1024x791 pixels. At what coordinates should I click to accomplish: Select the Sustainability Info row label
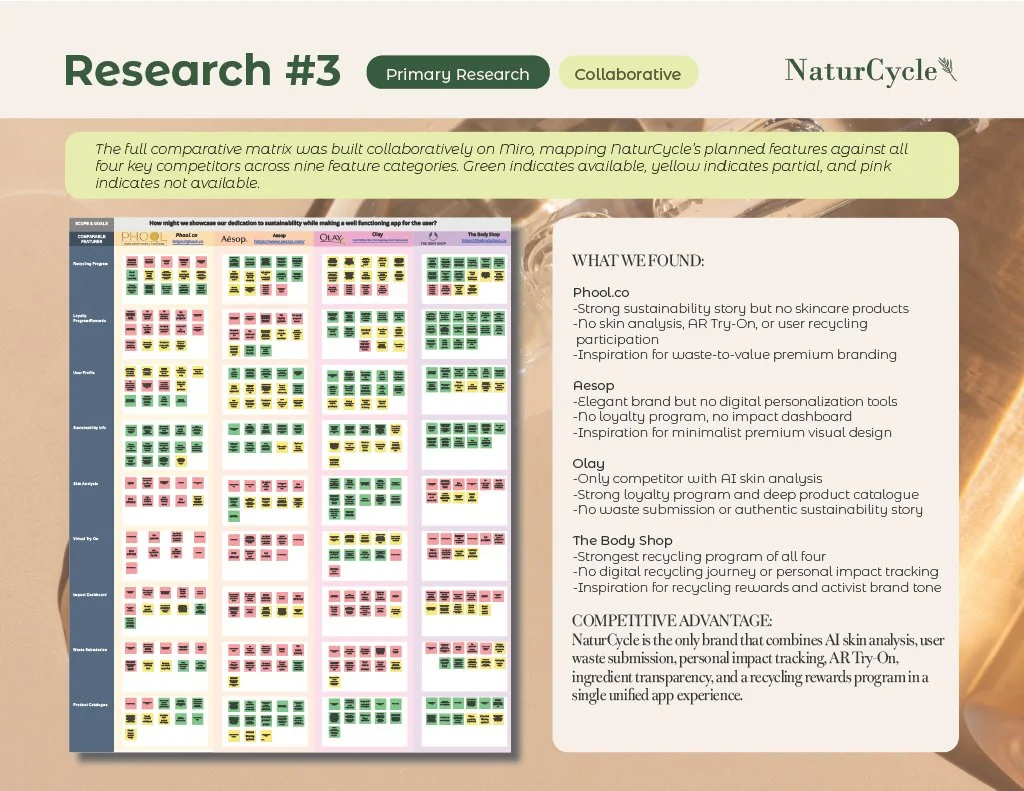coord(89,427)
